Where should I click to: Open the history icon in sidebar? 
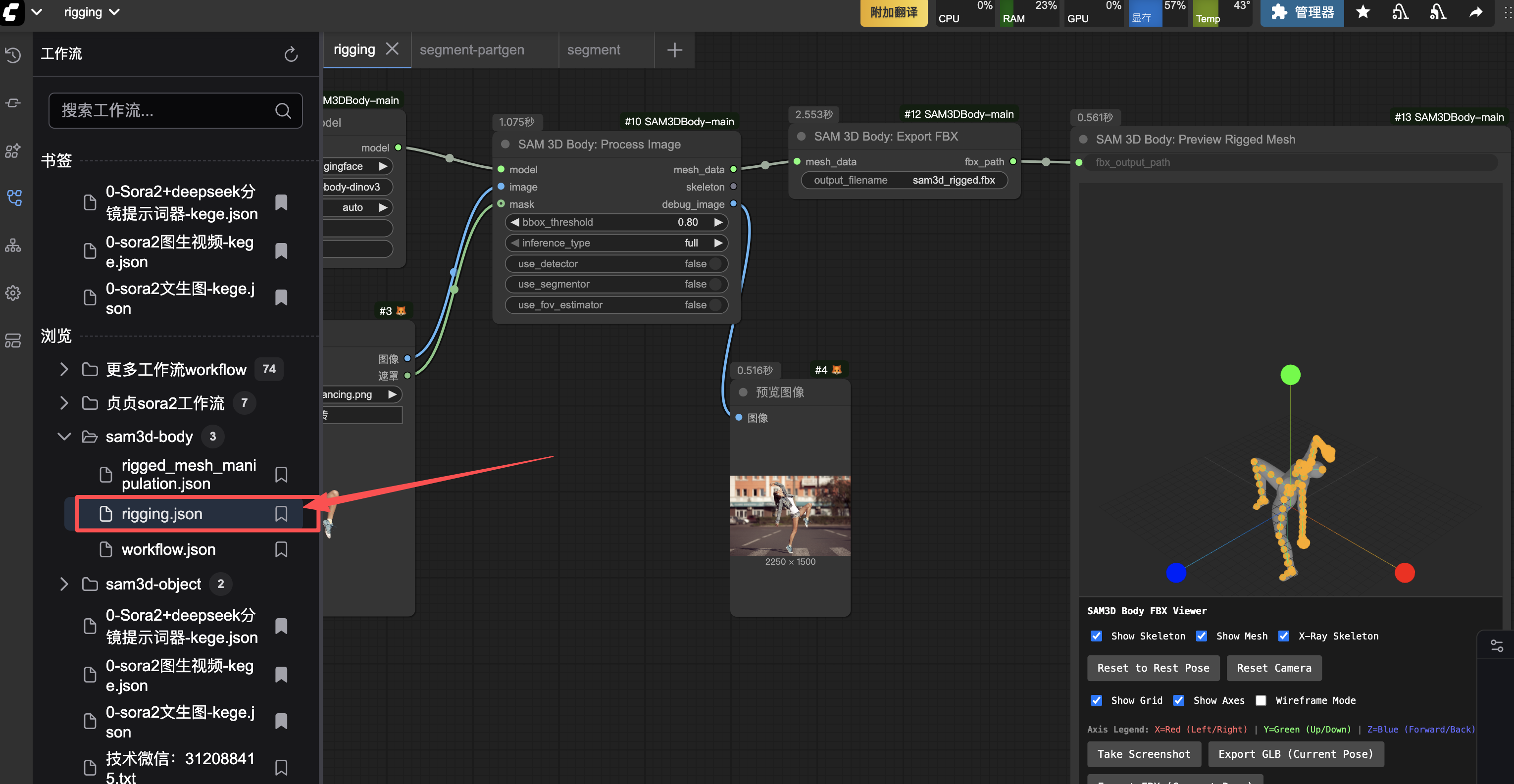[13, 54]
